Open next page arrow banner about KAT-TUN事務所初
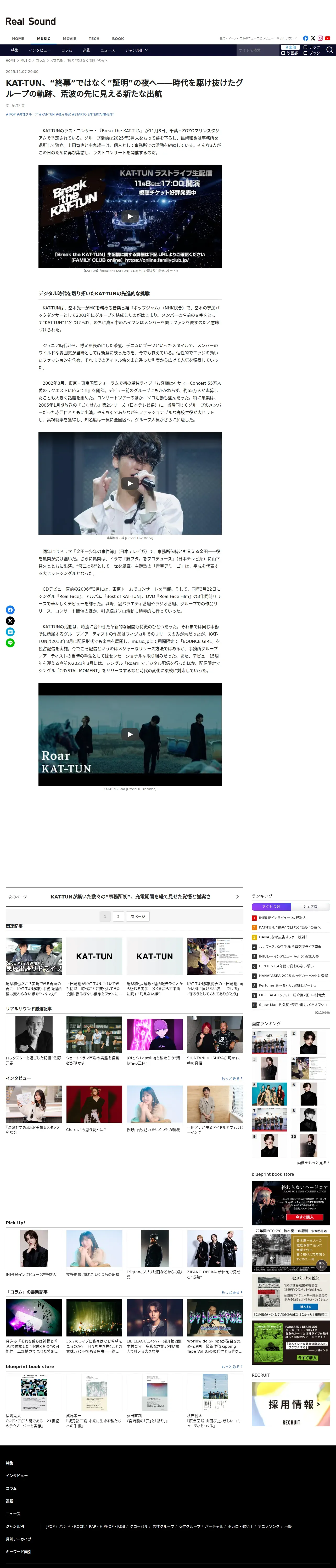The width and height of the screenshot is (336, 1568). [x=124, y=897]
